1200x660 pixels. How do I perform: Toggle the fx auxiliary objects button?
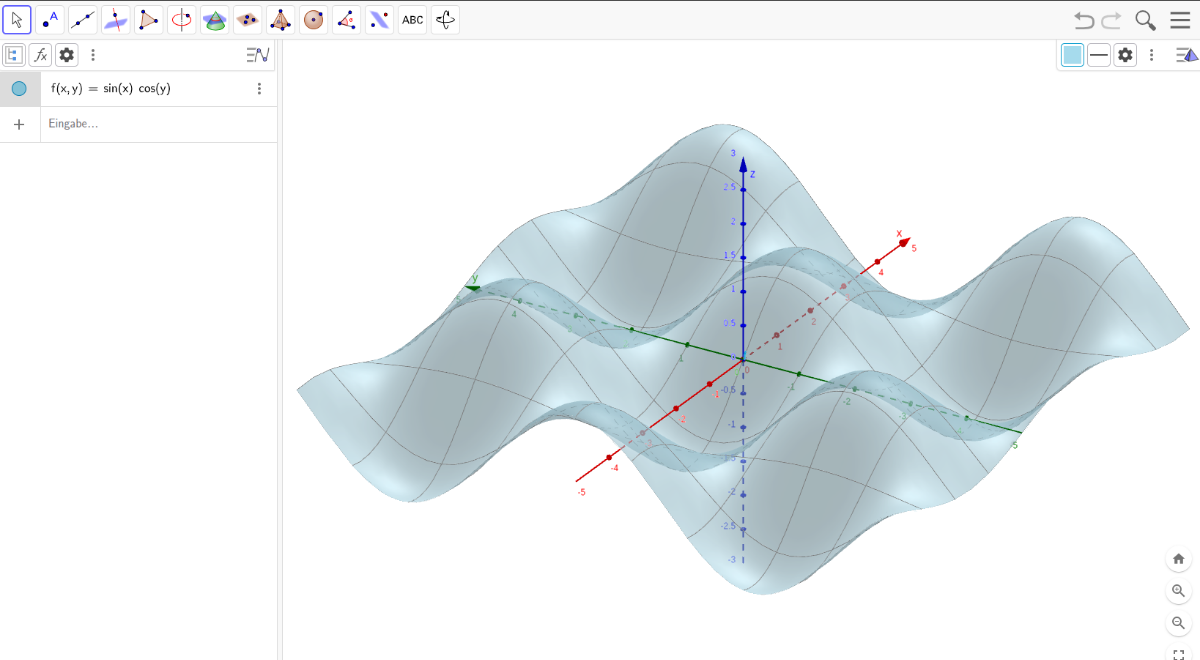point(40,55)
